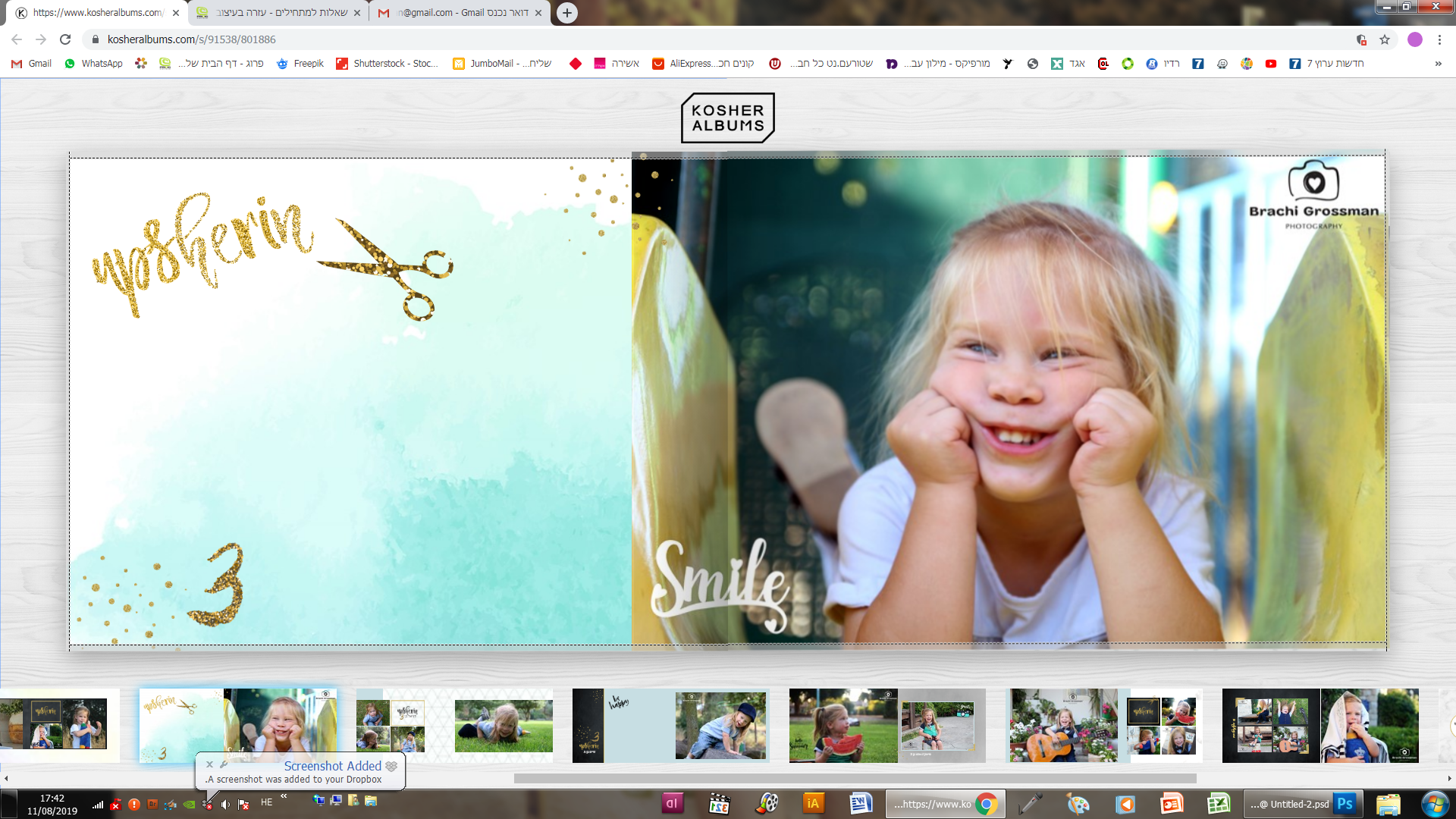Image resolution: width=1456 pixels, height=819 pixels.
Task: Open the WhatsApp bookmark
Action: 94,64
